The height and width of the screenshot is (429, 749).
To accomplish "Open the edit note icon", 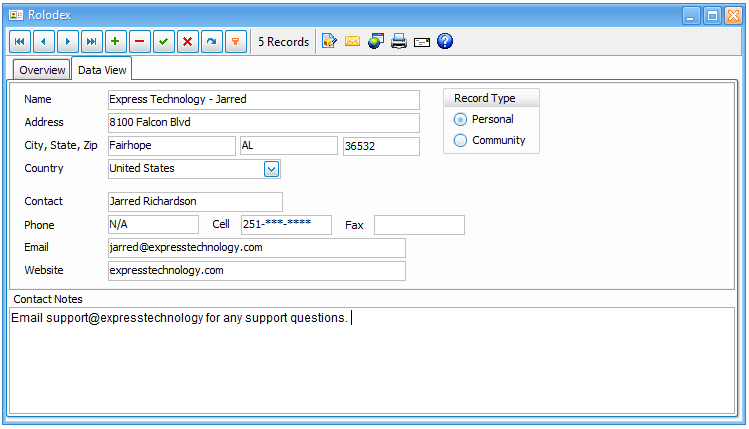I will click(x=329, y=42).
